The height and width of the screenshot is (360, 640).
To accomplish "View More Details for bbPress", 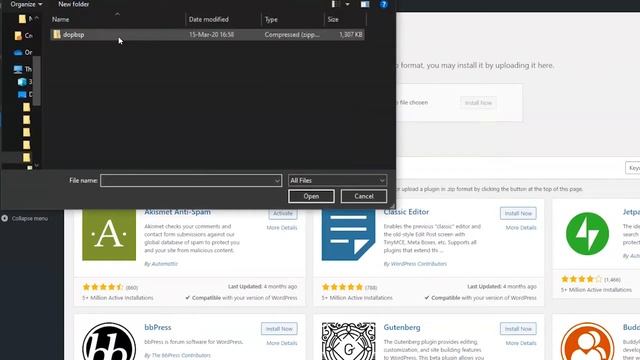I will tap(282, 343).
